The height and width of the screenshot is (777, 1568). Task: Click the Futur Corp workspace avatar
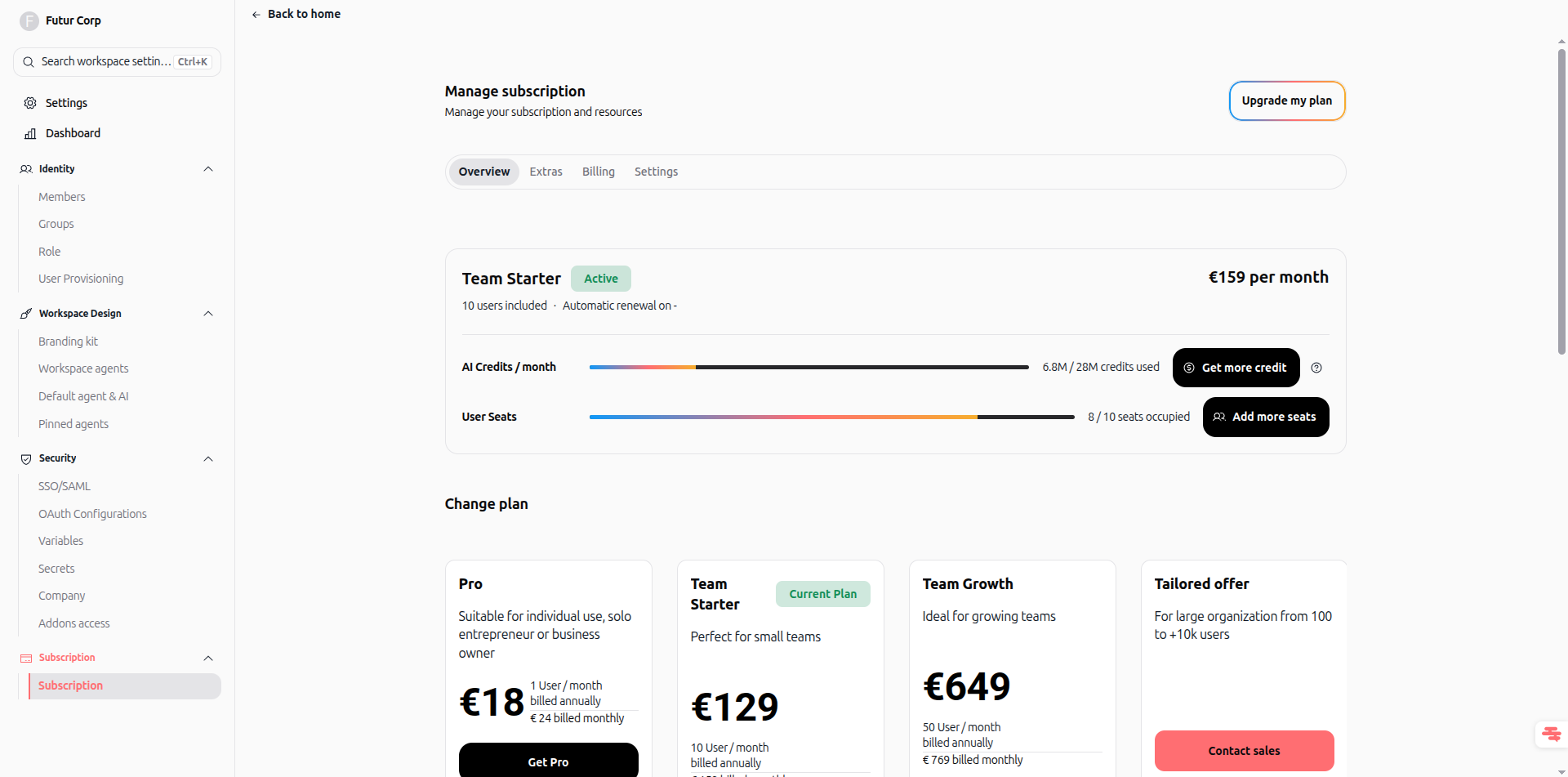[29, 20]
